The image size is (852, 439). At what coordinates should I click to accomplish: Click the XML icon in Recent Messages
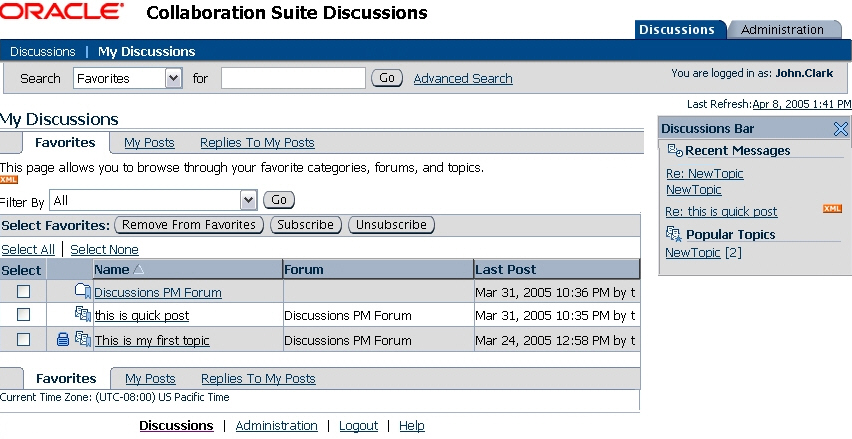tap(832, 209)
